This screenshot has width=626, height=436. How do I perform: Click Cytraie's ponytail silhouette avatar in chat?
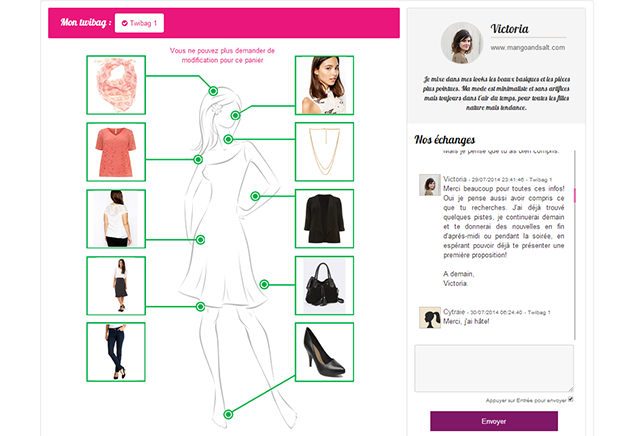pyautogui.click(x=430, y=318)
